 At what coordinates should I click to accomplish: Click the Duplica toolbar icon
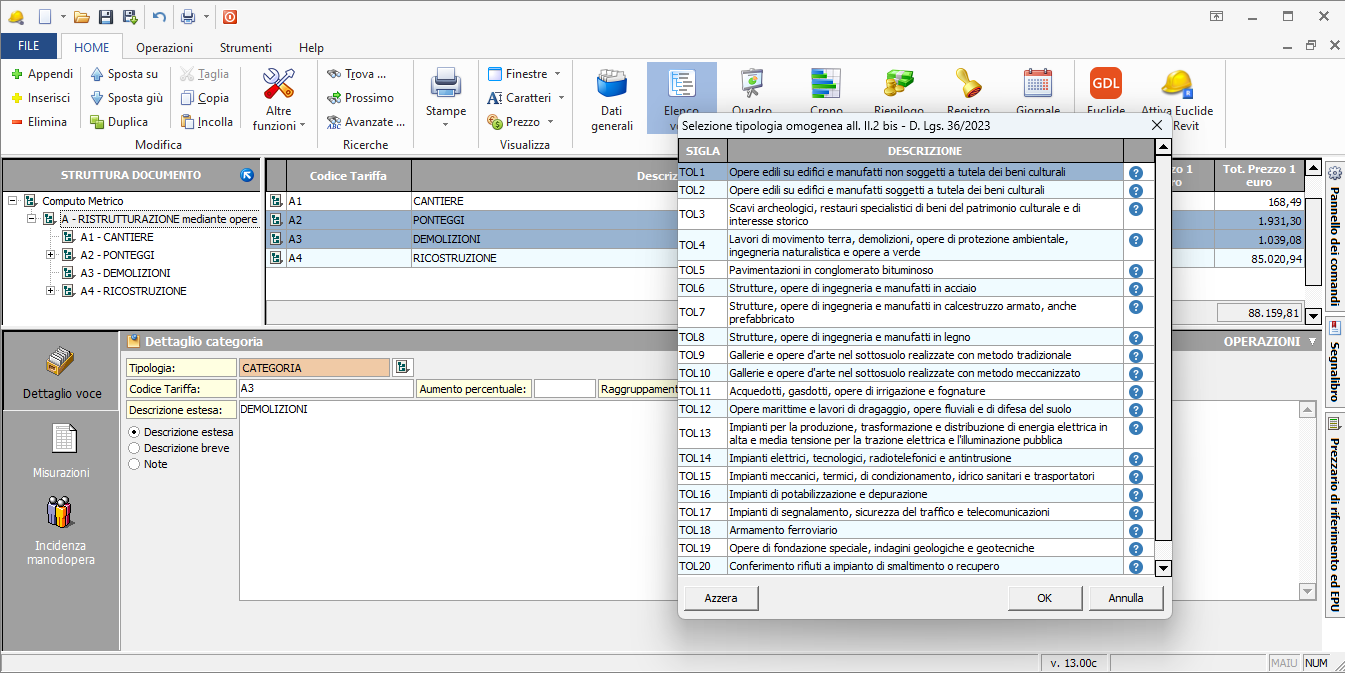coord(98,122)
